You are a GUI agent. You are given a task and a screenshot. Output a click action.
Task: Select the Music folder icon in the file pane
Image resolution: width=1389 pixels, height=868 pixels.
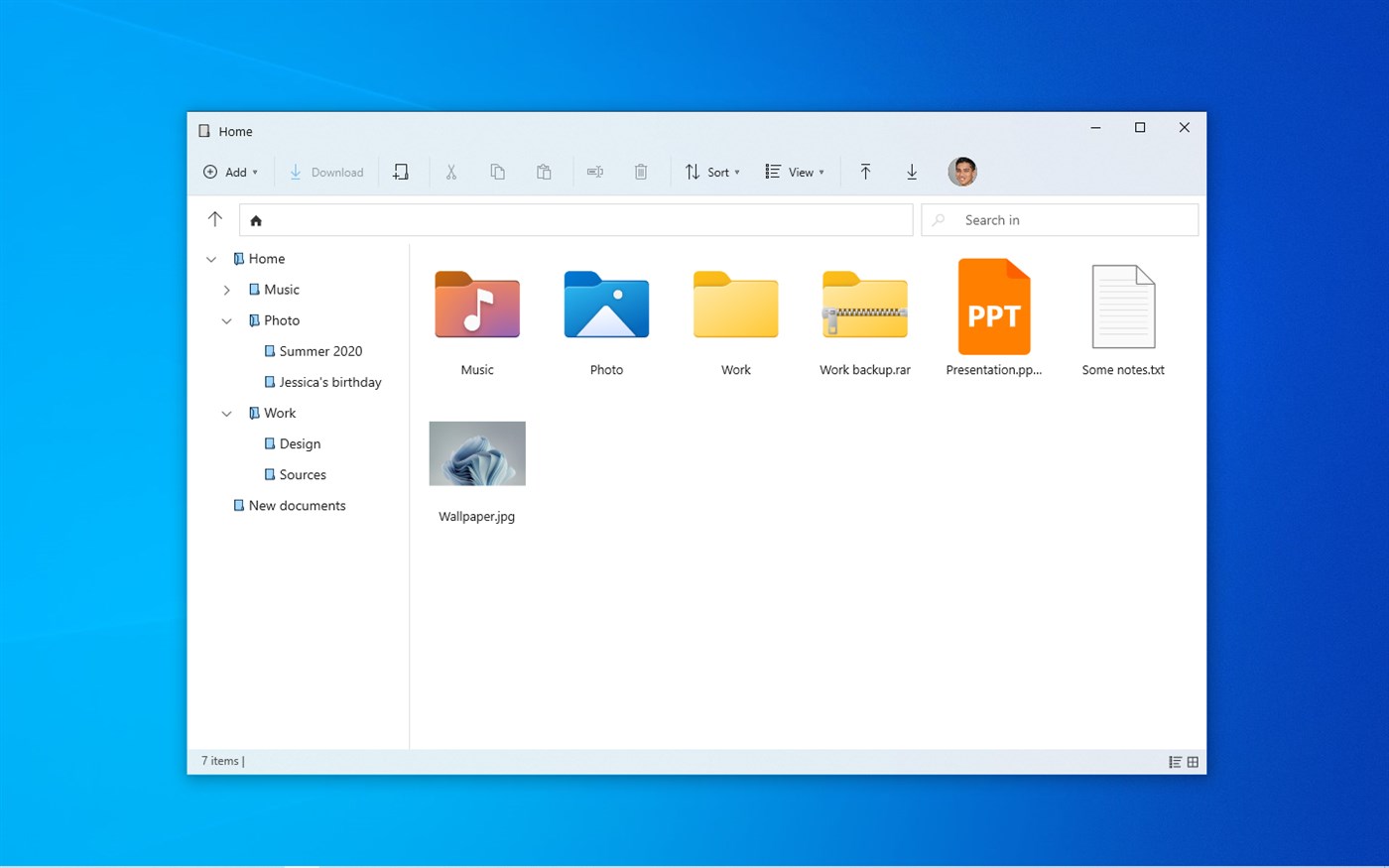point(477,305)
